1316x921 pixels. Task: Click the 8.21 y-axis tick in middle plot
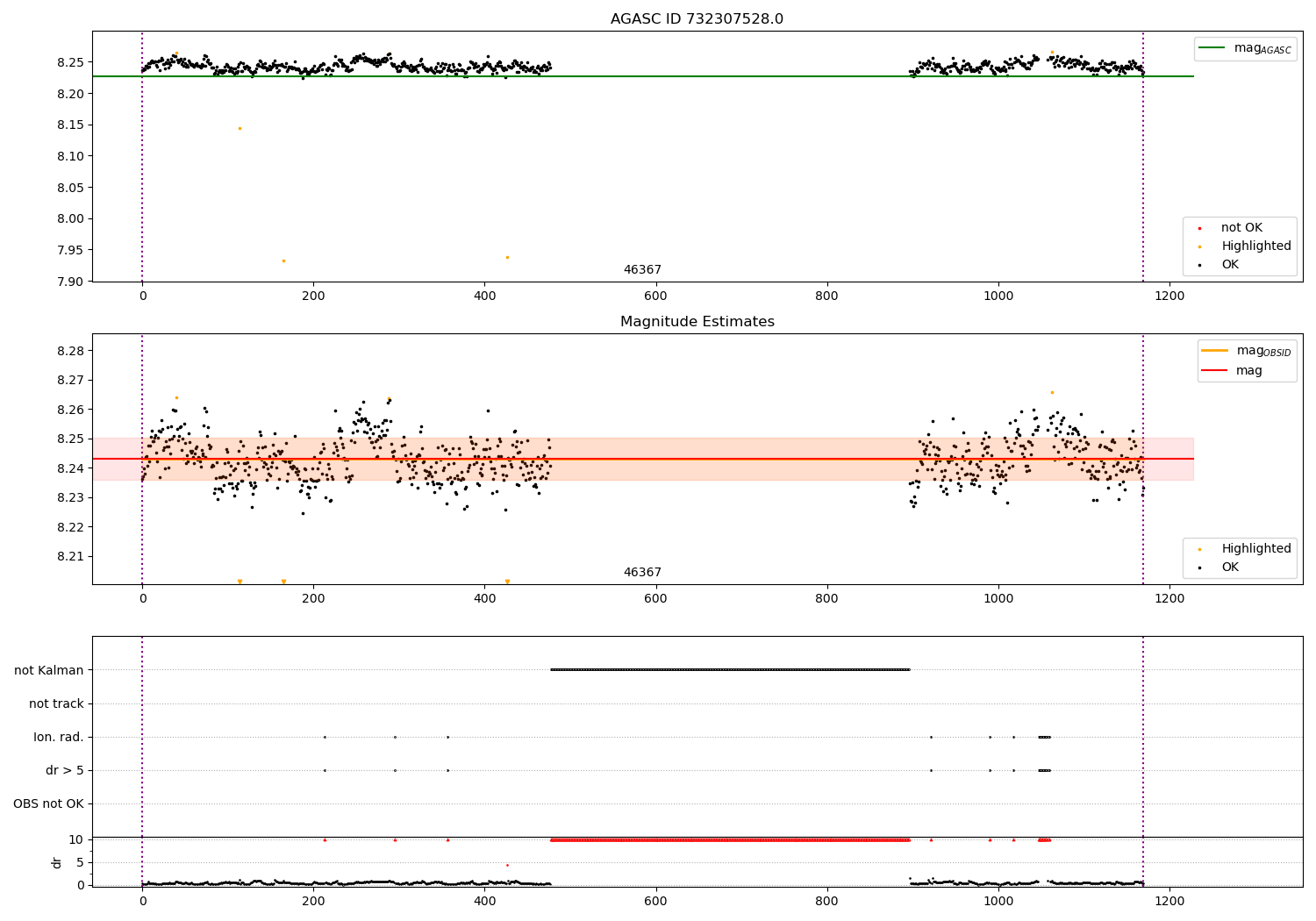tap(69, 556)
